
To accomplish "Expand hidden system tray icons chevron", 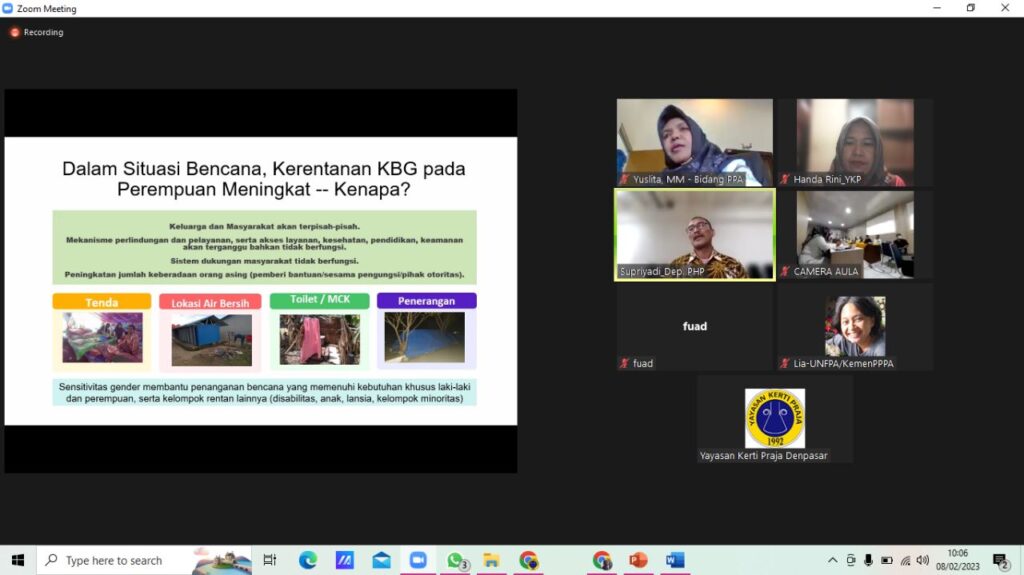I will click(832, 560).
